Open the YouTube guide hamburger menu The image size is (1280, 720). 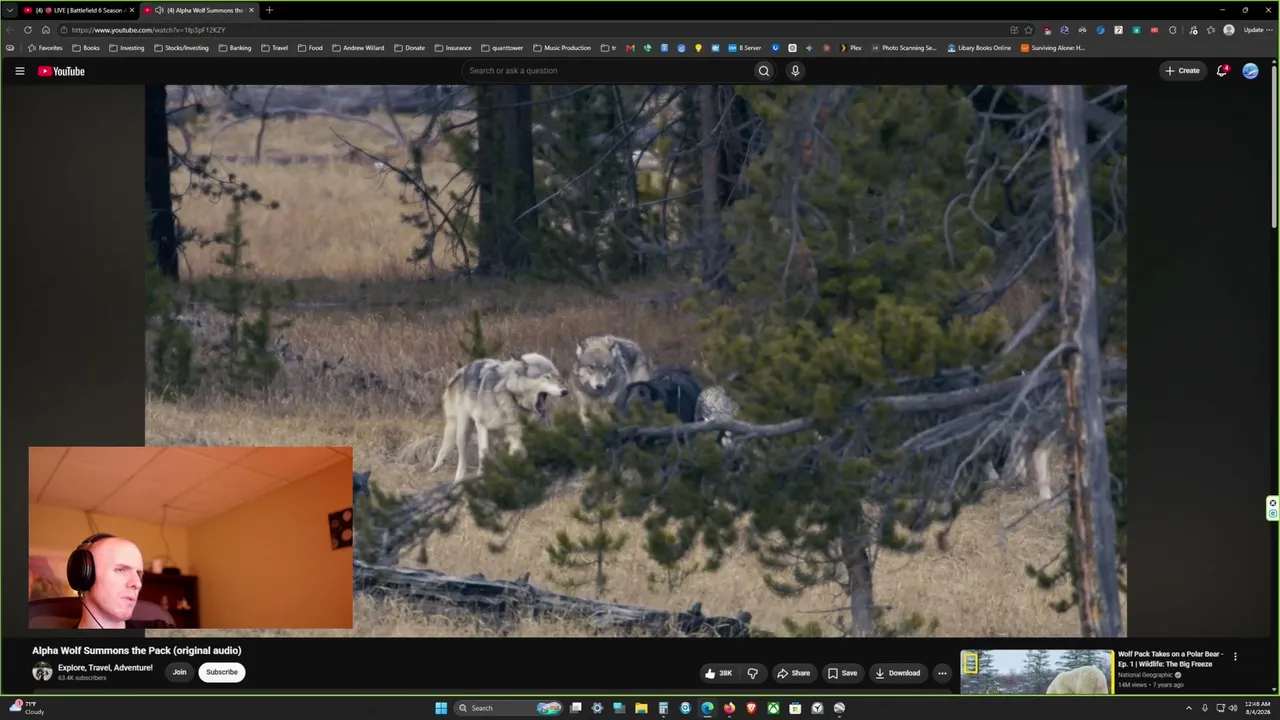tap(19, 71)
